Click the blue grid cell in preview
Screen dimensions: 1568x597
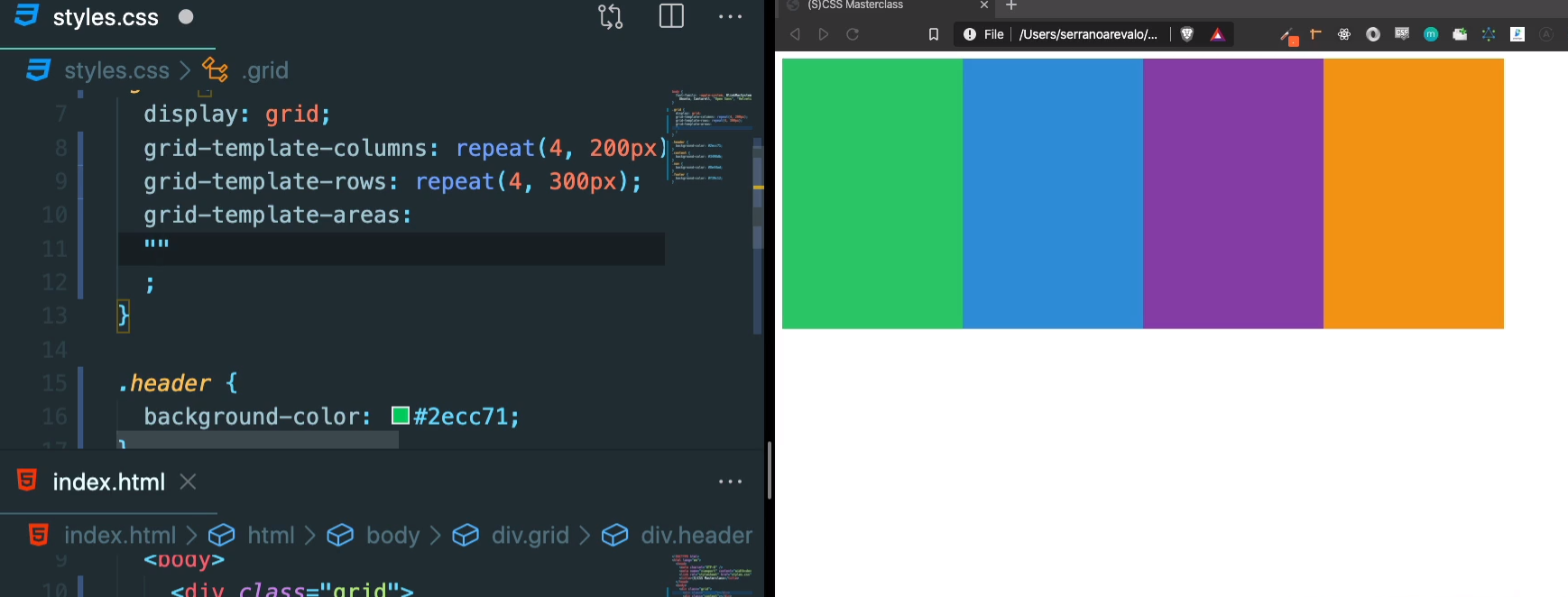(x=1053, y=194)
